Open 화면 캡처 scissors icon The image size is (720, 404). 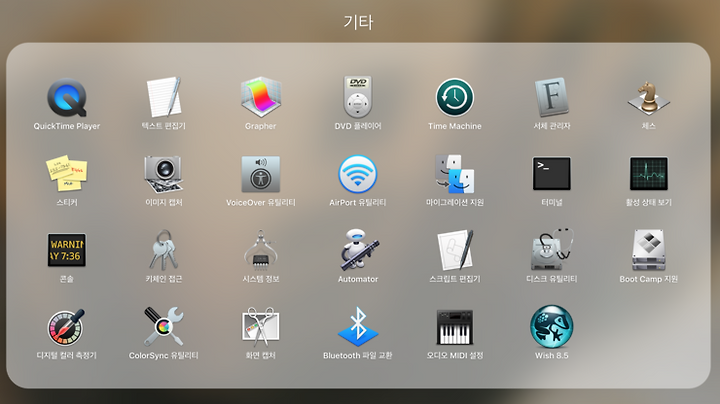(261, 327)
